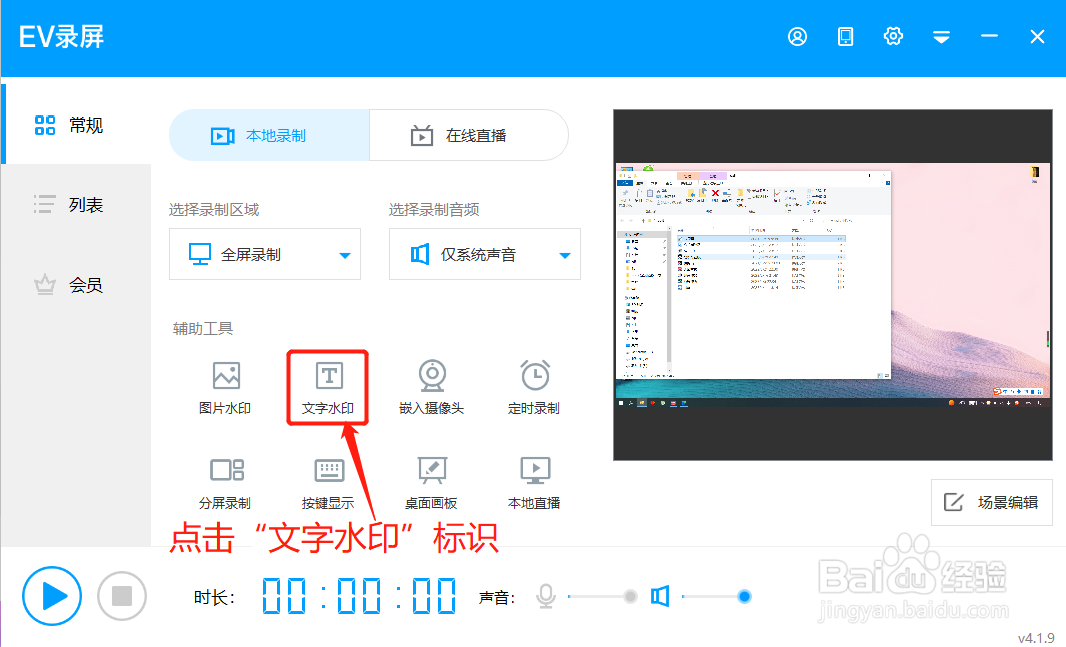Click the 选择录制区域 label
Viewport: 1066px width, 647px height.
tap(214, 209)
